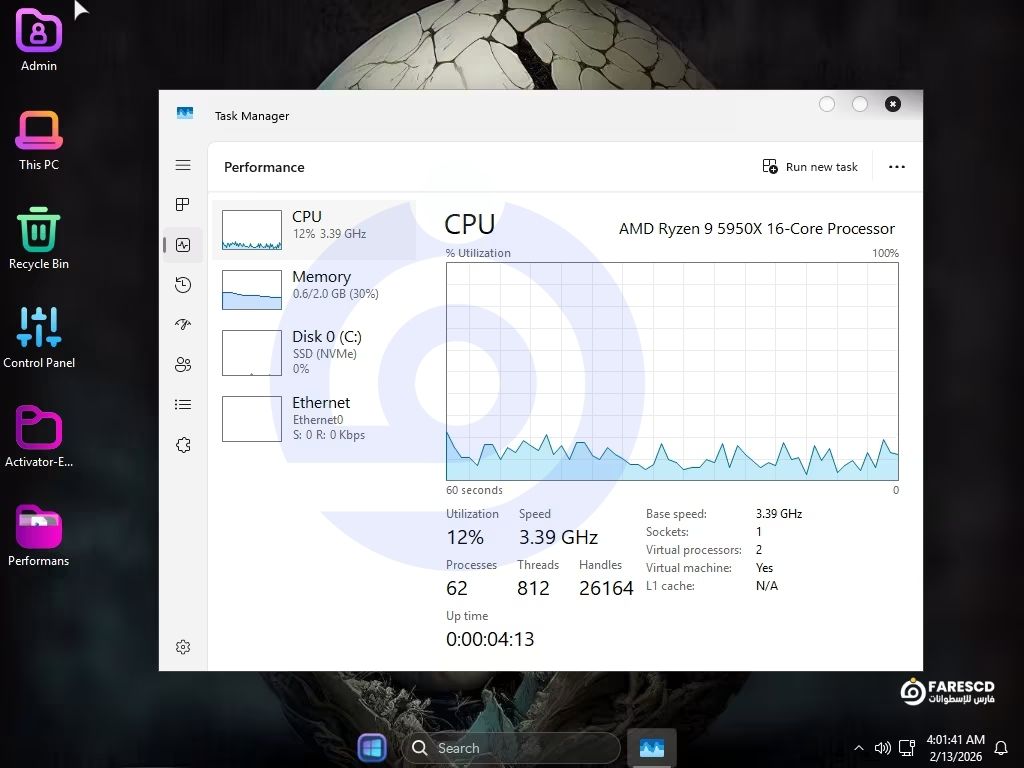This screenshot has width=1024, height=768.
Task: Select the CPU performance item
Action: [313, 230]
